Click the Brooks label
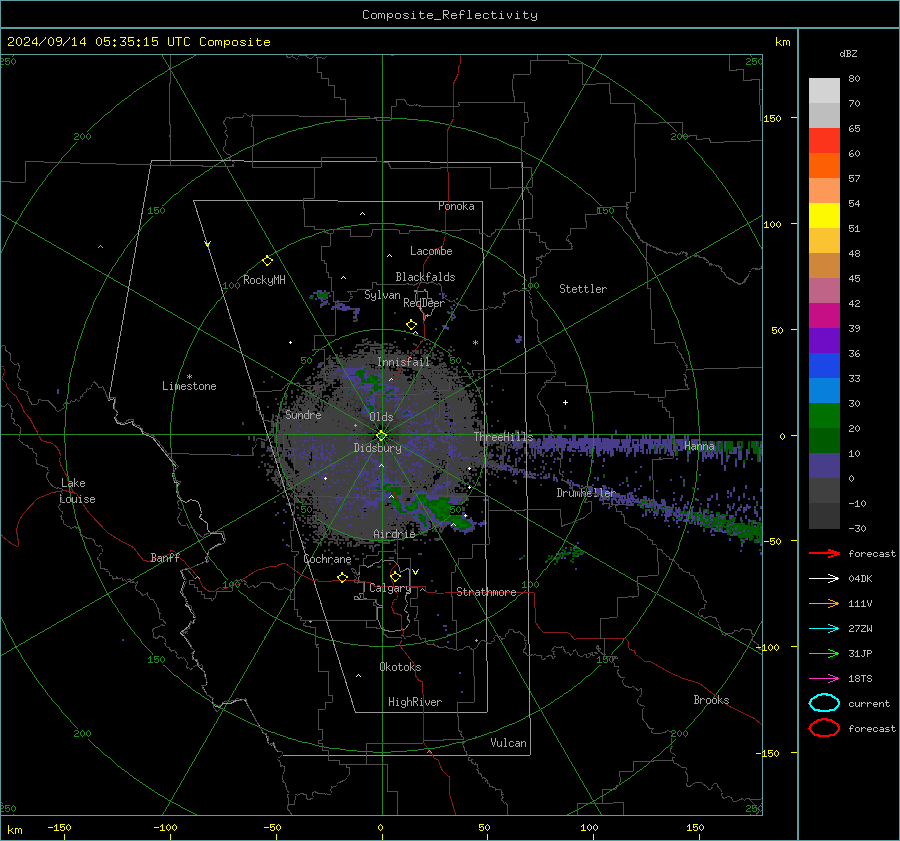Image resolution: width=900 pixels, height=841 pixels. pyautogui.click(x=711, y=700)
